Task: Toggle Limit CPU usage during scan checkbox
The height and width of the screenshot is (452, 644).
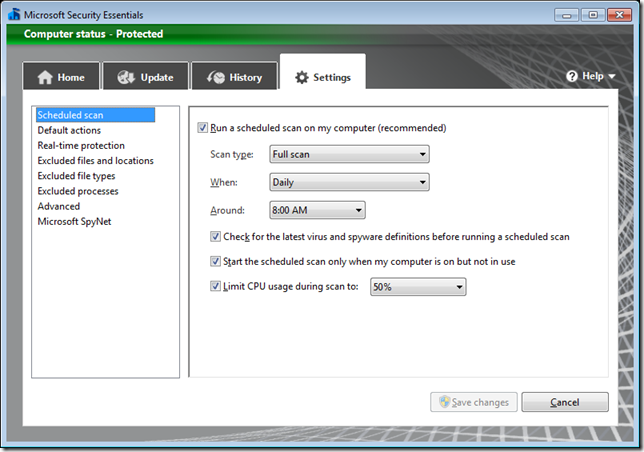Action: pyautogui.click(x=216, y=287)
